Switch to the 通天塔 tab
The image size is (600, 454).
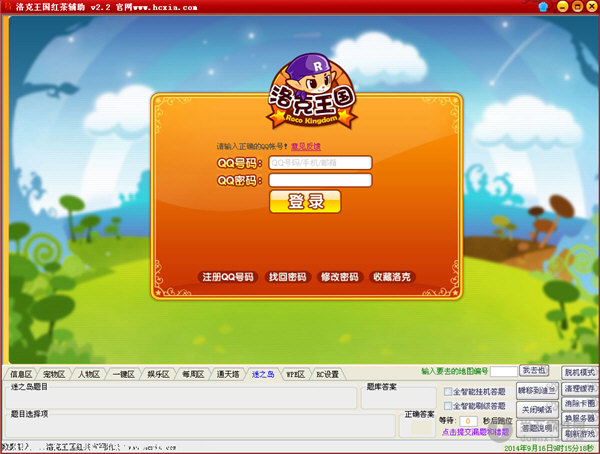tap(228, 374)
